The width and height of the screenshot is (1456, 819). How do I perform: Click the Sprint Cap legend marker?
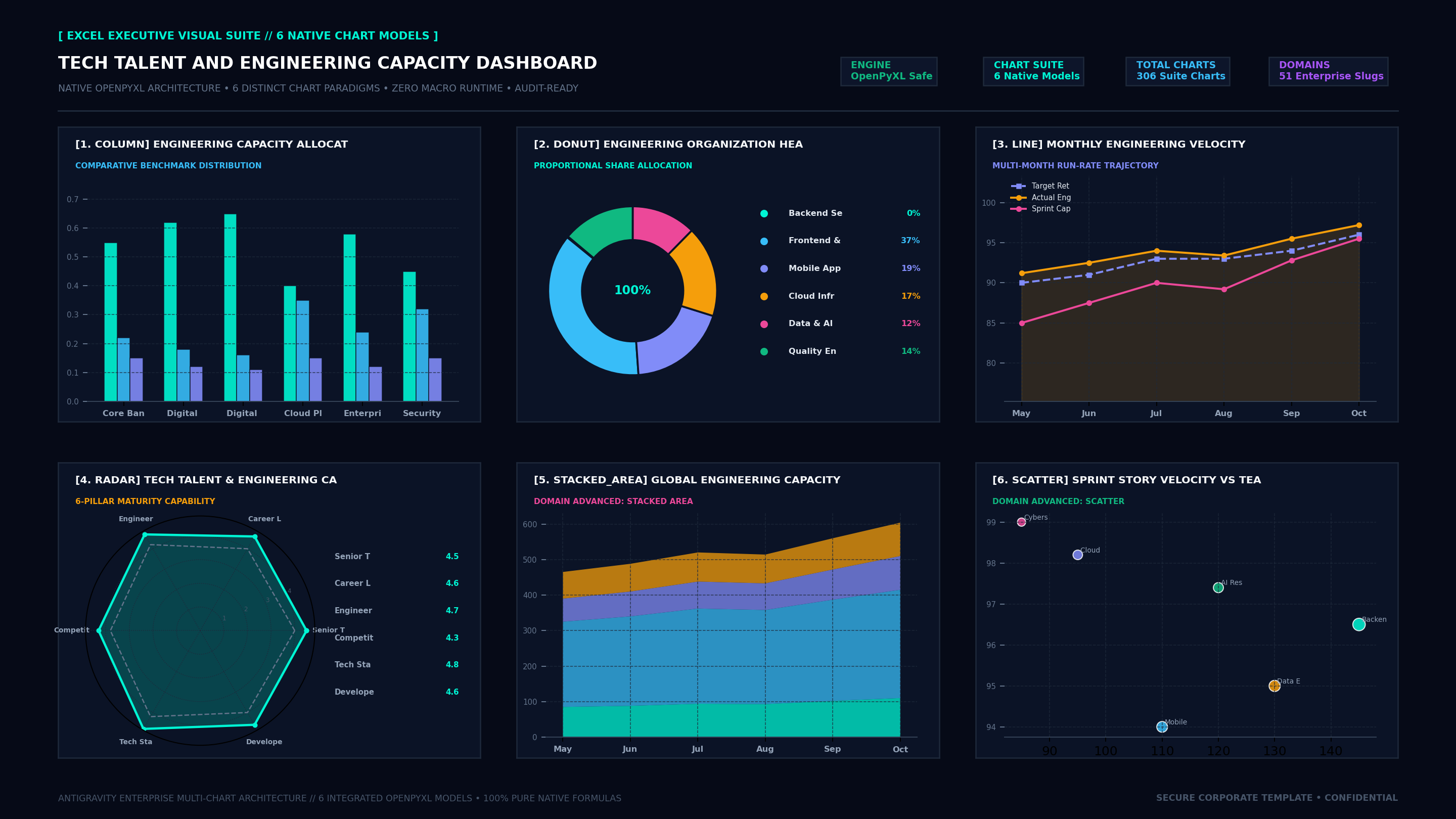1019,209
